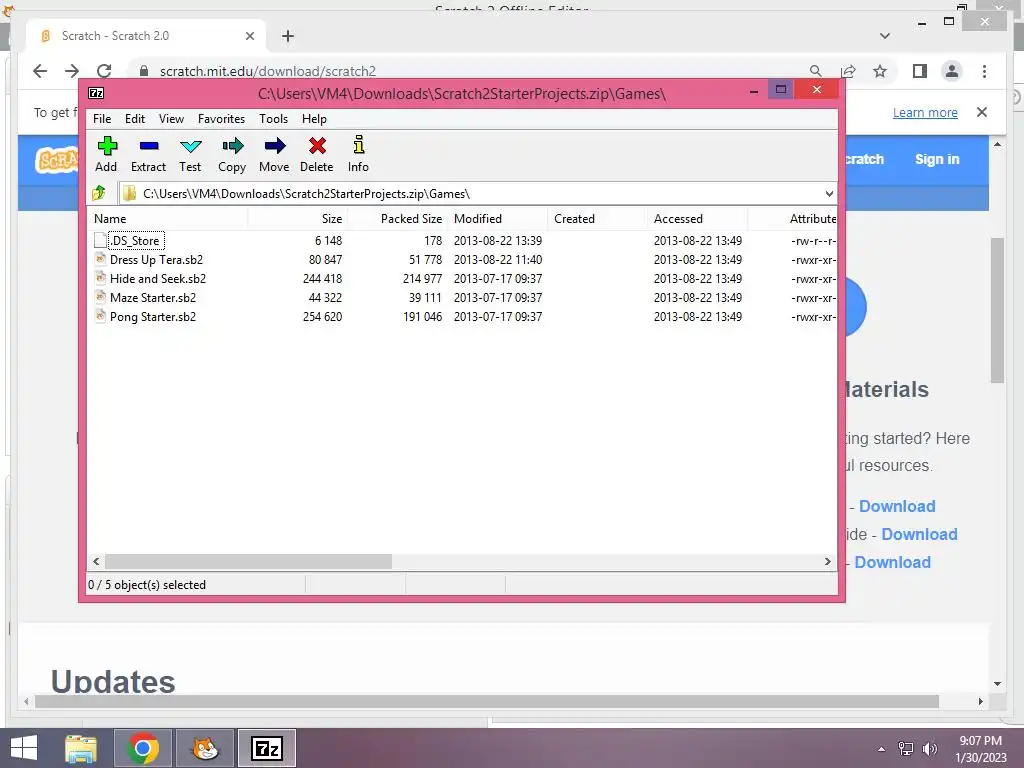
Task: Select the Dress Up Tera.sb2 file icon
Action: coord(100,259)
